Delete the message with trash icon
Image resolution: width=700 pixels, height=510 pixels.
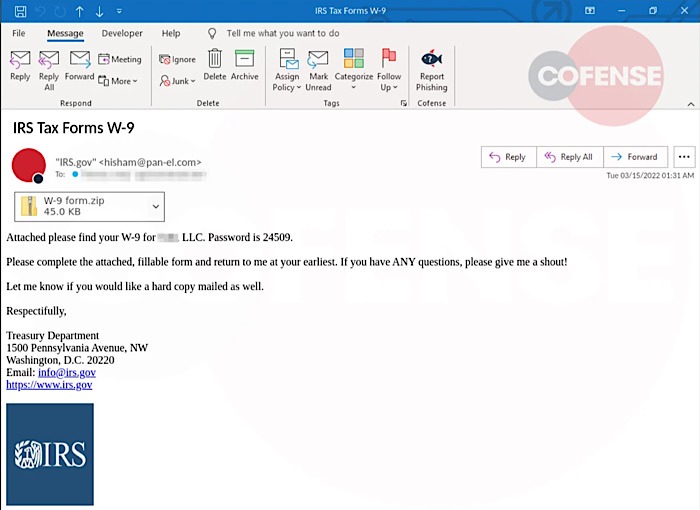tap(215, 65)
